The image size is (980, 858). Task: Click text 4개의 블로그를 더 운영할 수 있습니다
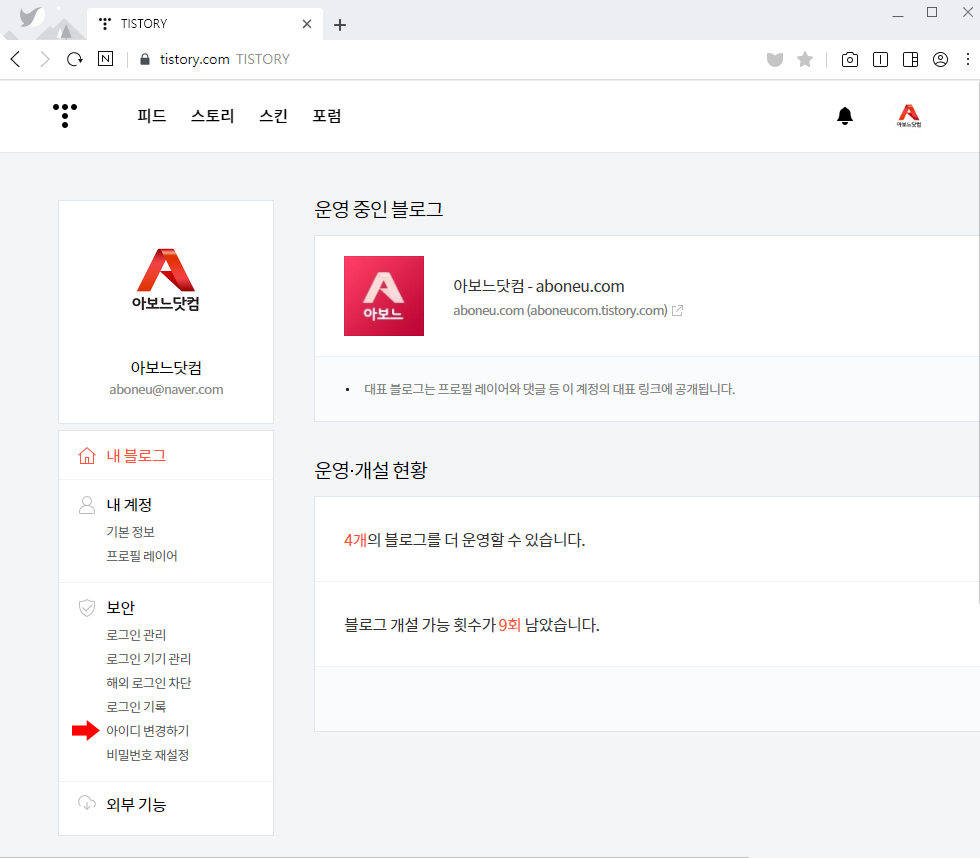coord(464,540)
